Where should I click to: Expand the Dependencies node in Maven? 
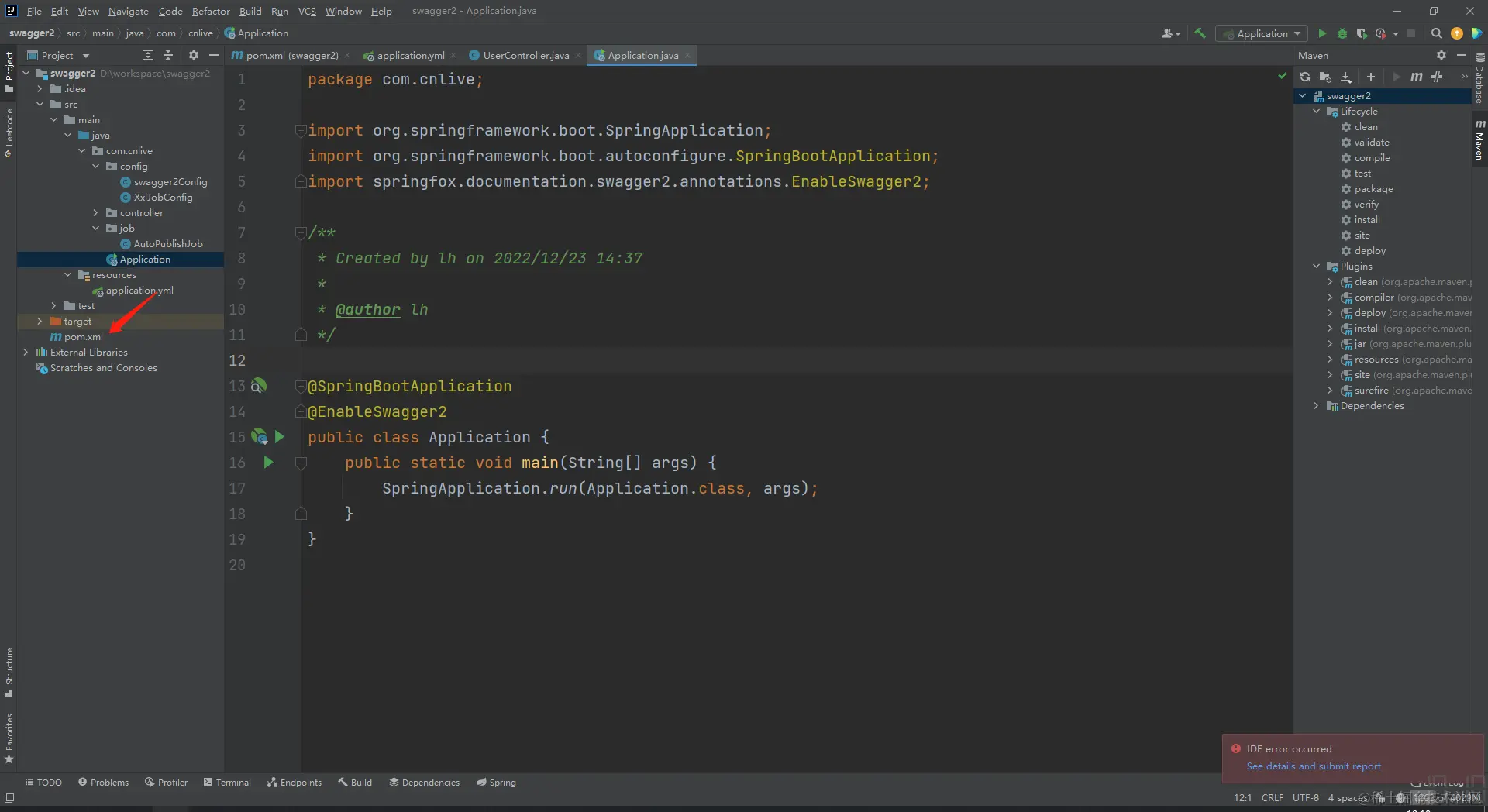click(x=1316, y=406)
